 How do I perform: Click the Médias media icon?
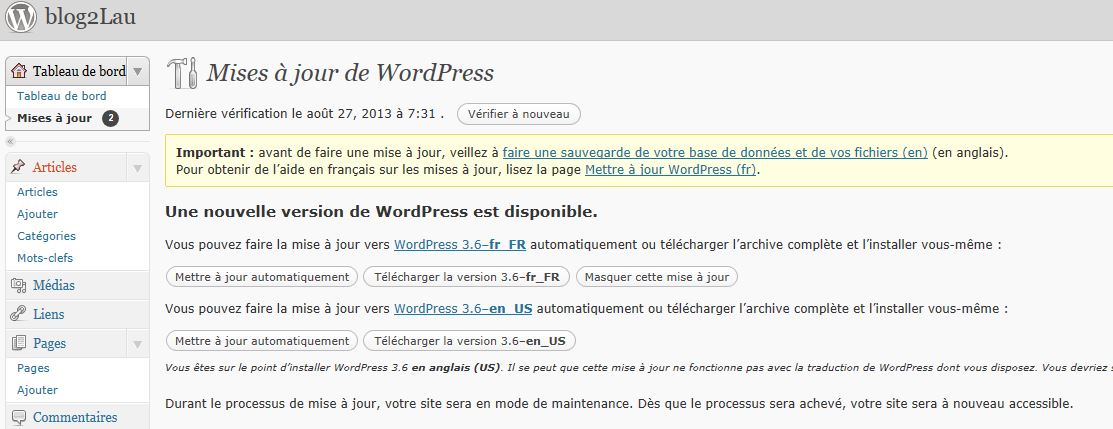[x=19, y=286]
